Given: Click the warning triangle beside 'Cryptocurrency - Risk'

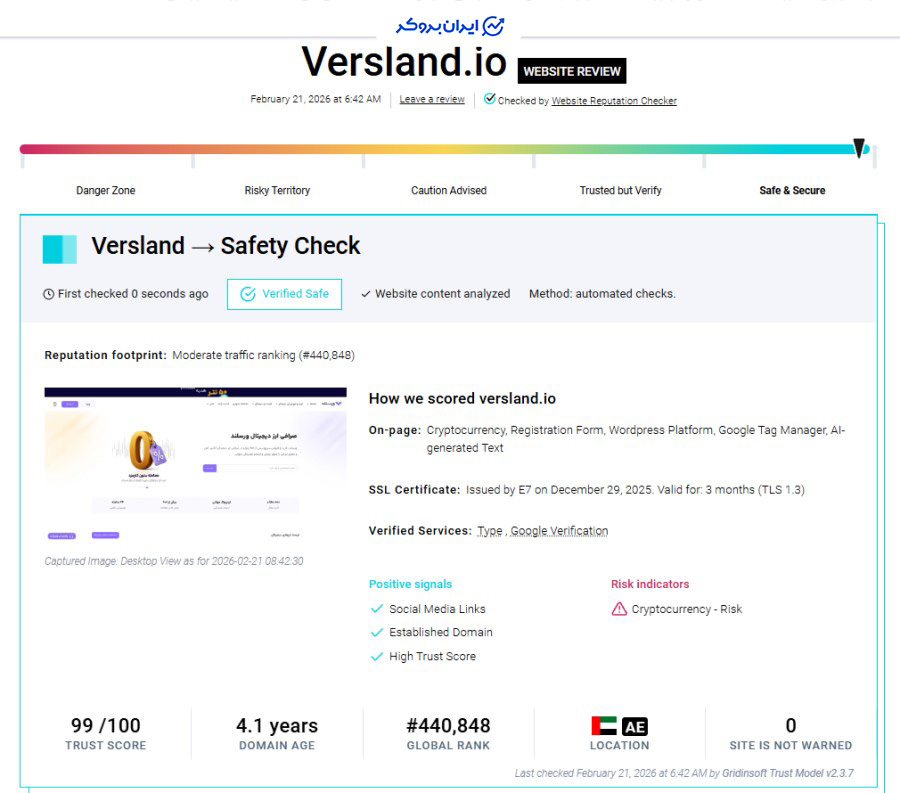Looking at the screenshot, I should coord(619,609).
